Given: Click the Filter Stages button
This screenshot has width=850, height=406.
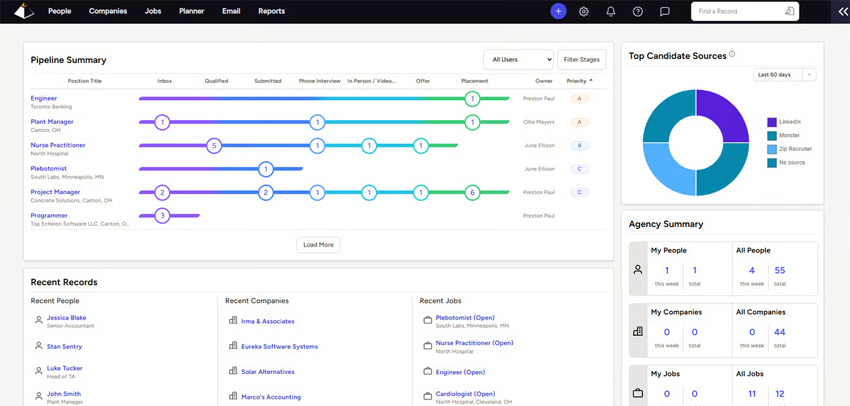Looking at the screenshot, I should click(582, 60).
